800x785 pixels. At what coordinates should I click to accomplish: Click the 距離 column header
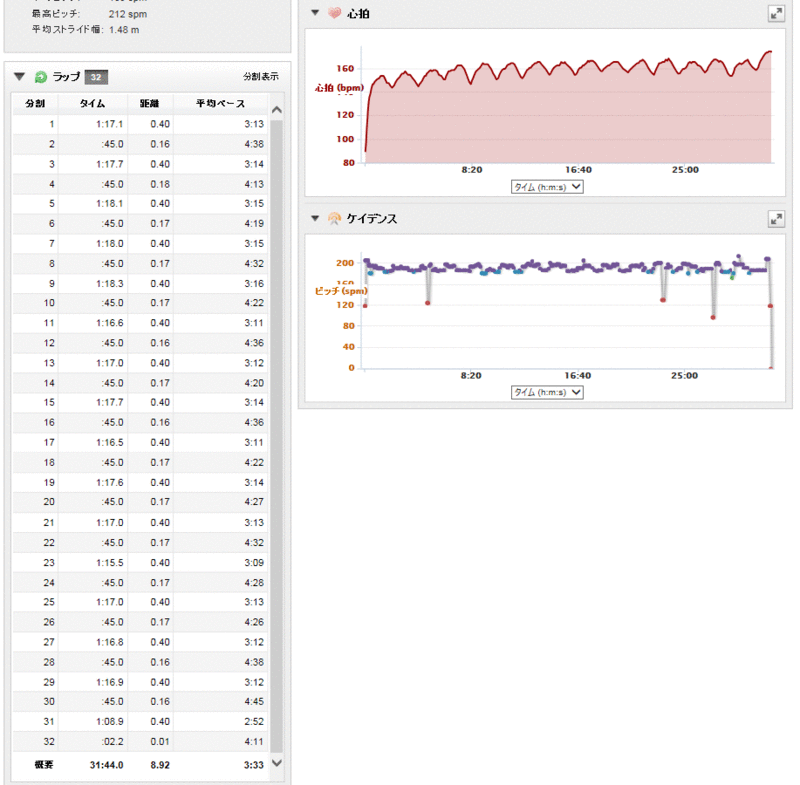click(149, 103)
